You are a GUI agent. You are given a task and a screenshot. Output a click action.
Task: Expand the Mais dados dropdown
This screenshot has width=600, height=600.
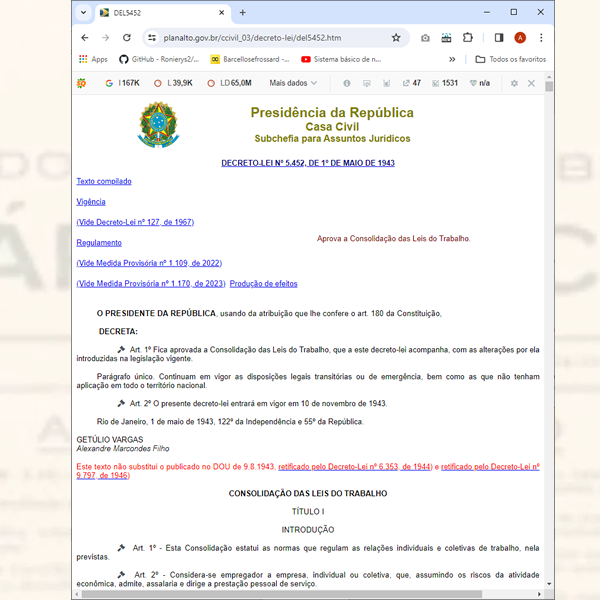pyautogui.click(x=293, y=83)
